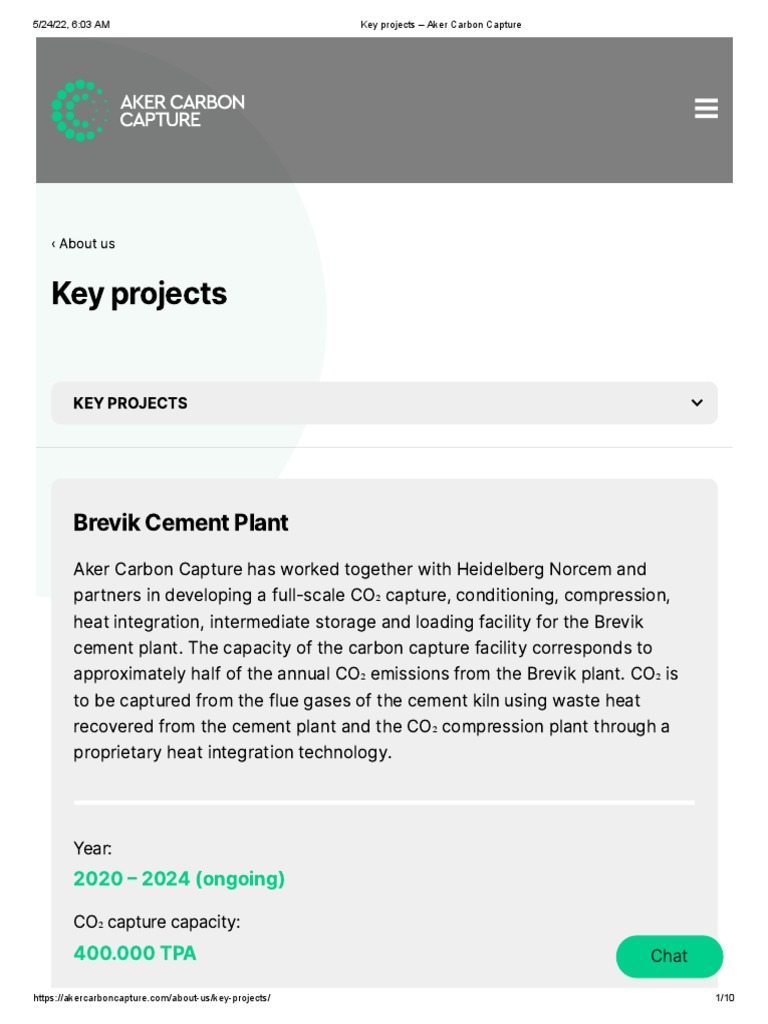The image size is (768, 1024).
Task: Click the Key projects page heading
Action: point(139,294)
